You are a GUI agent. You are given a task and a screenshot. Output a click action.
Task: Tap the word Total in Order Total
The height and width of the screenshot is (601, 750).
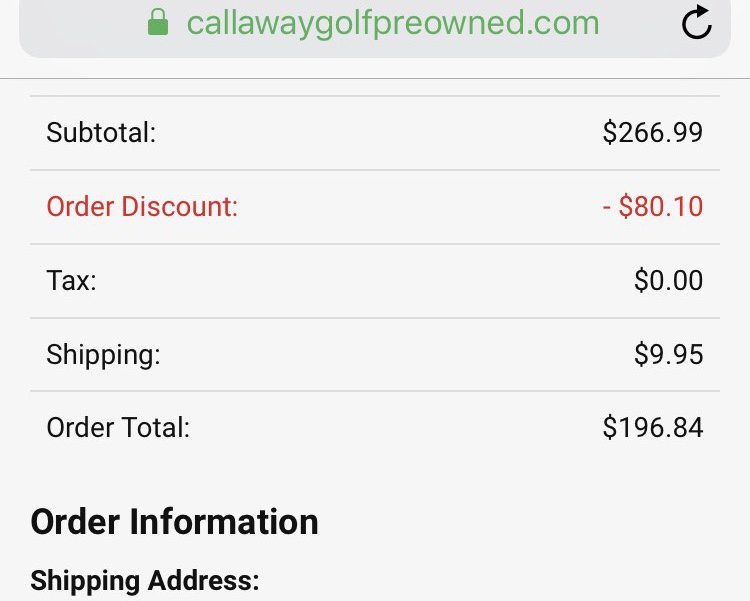(155, 428)
